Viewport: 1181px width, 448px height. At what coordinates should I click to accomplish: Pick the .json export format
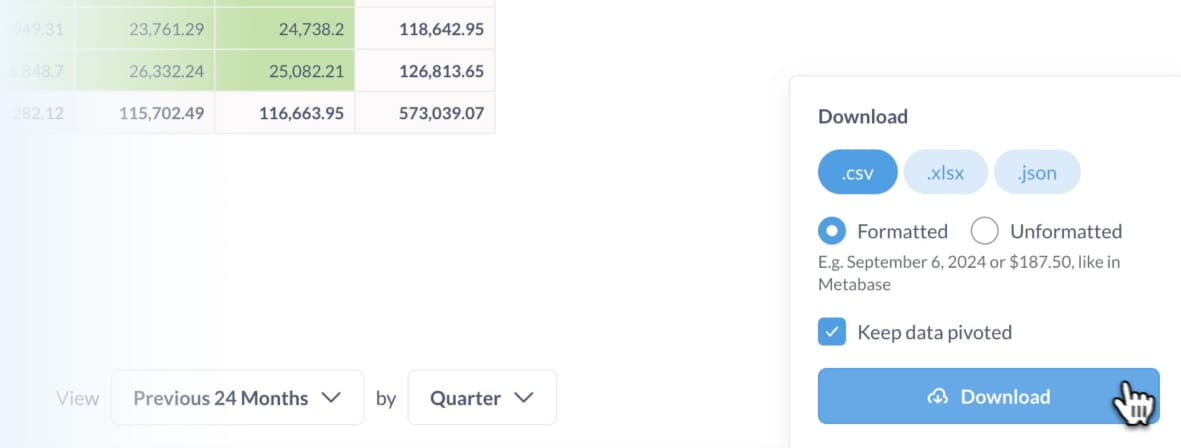[1037, 172]
